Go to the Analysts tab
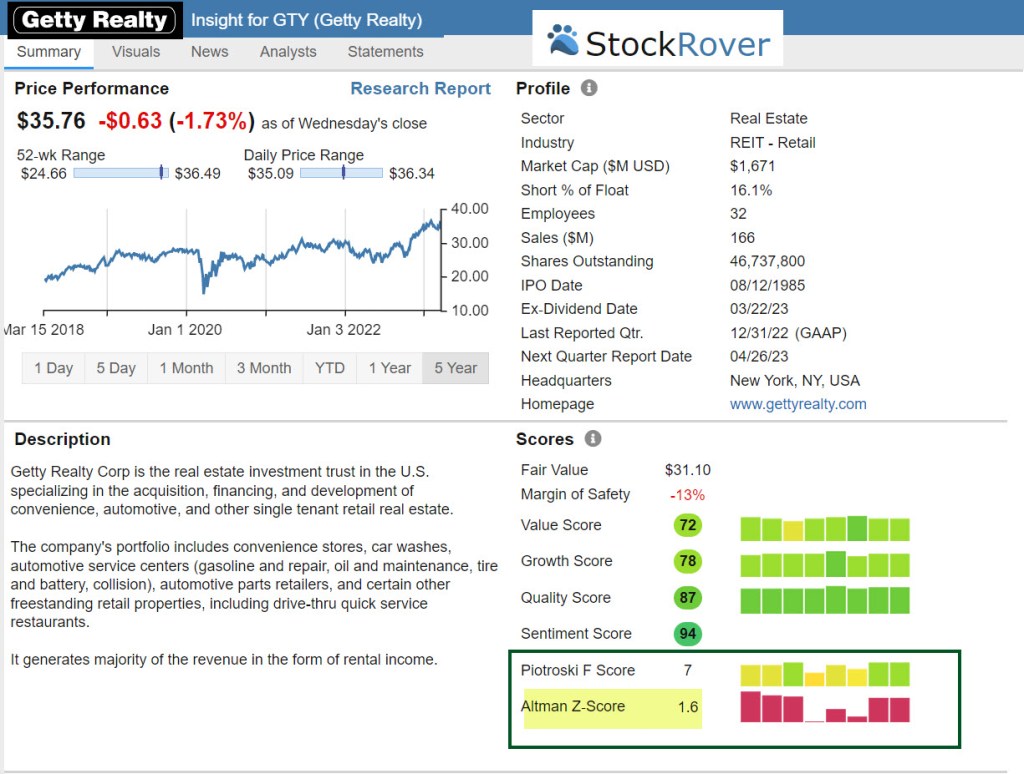Image resolution: width=1024 pixels, height=774 pixels. coord(288,52)
